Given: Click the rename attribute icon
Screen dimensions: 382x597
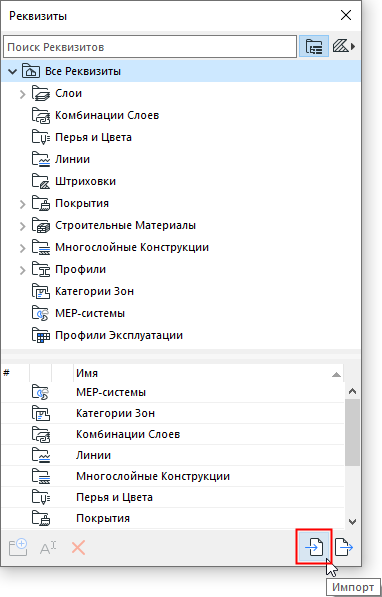Looking at the screenshot, I should coord(48,548).
